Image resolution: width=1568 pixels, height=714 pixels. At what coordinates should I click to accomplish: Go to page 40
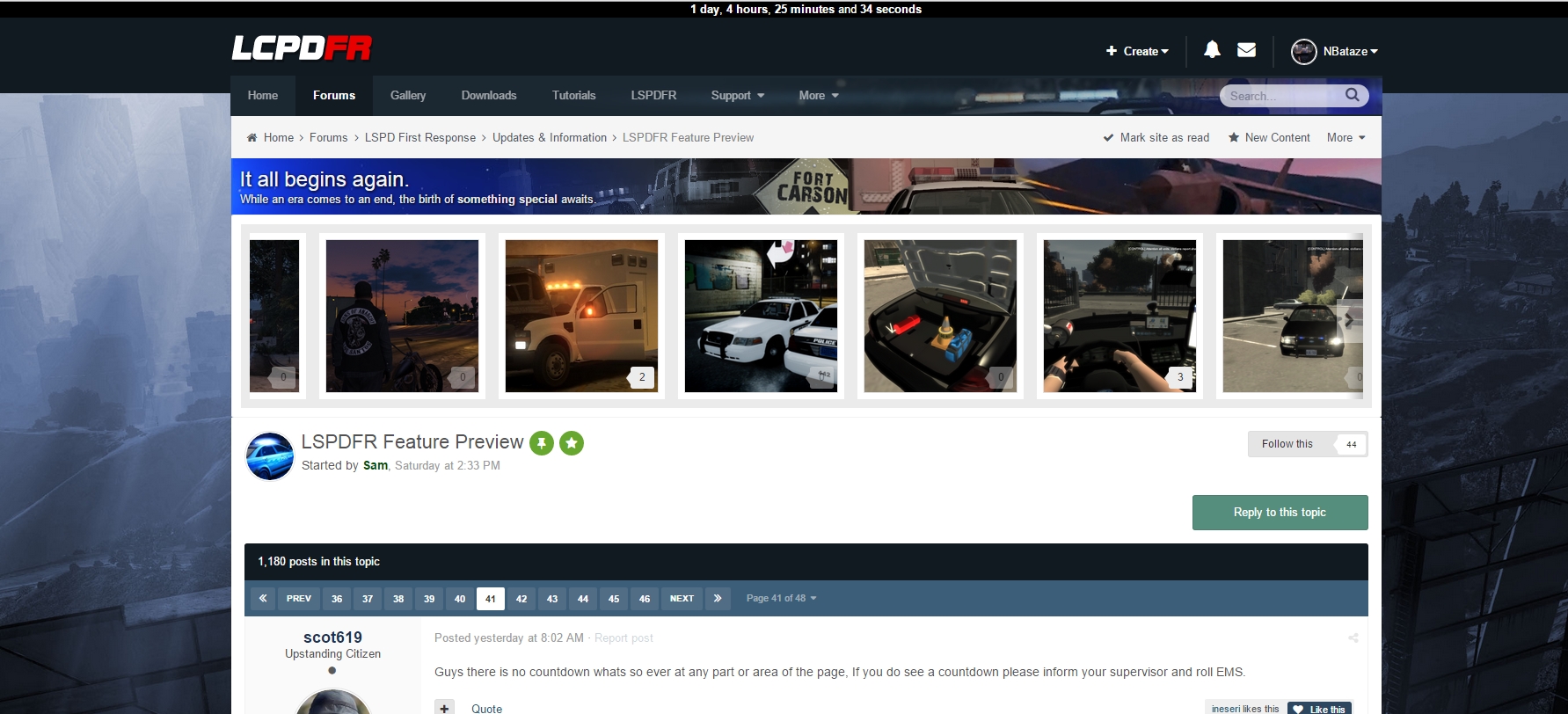pos(460,599)
